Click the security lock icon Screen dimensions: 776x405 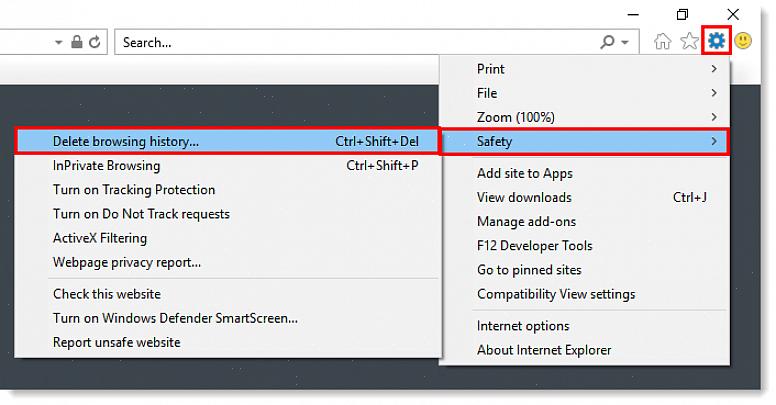click(77, 42)
